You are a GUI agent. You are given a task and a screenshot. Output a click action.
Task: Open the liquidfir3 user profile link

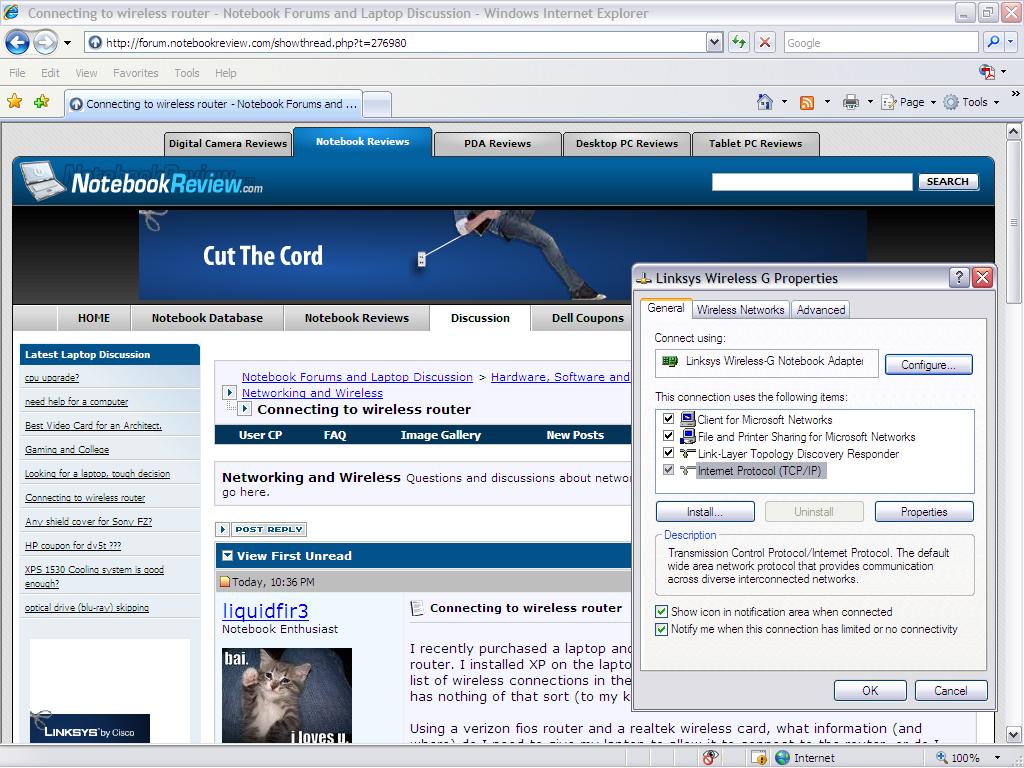(x=265, y=611)
